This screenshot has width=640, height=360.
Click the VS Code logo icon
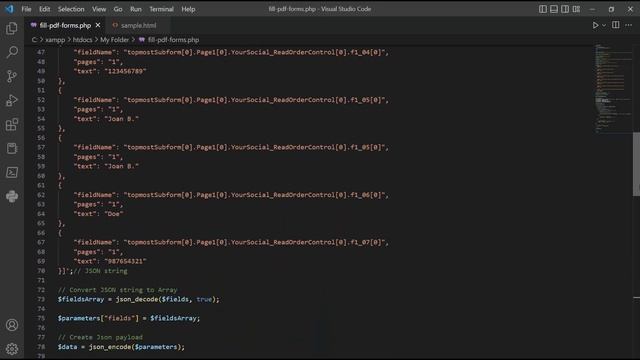[9, 9]
